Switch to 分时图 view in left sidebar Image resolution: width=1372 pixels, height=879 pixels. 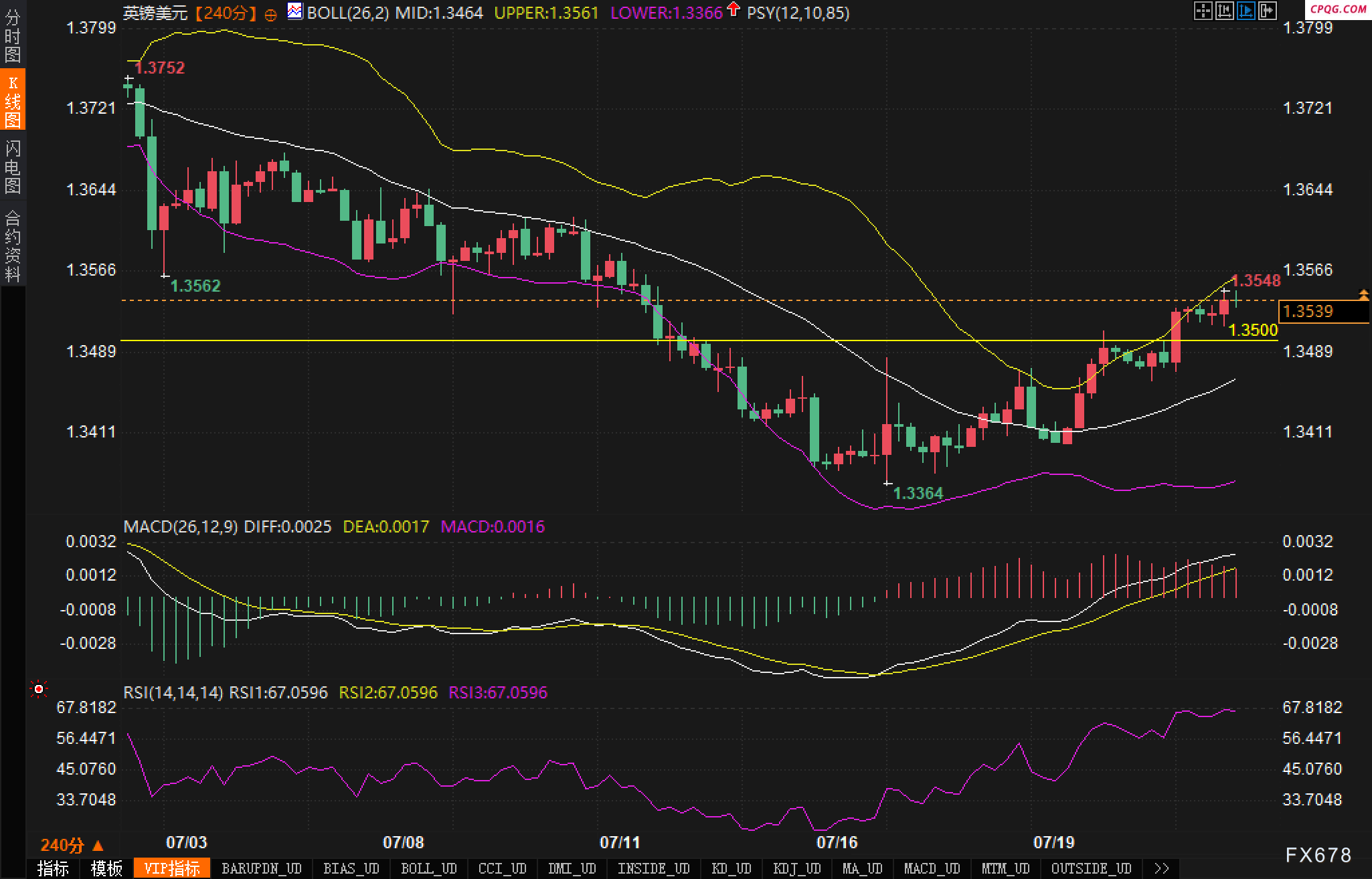pos(13,35)
